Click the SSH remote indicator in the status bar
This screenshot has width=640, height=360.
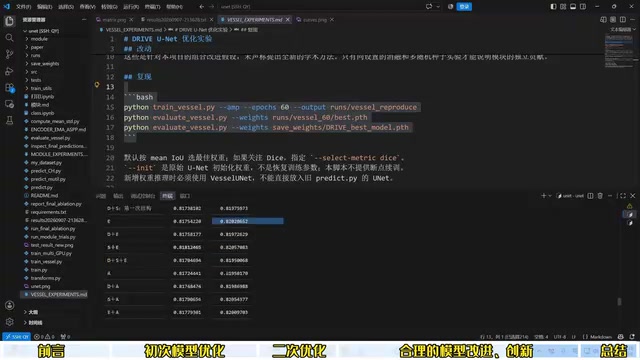[x=17, y=337]
